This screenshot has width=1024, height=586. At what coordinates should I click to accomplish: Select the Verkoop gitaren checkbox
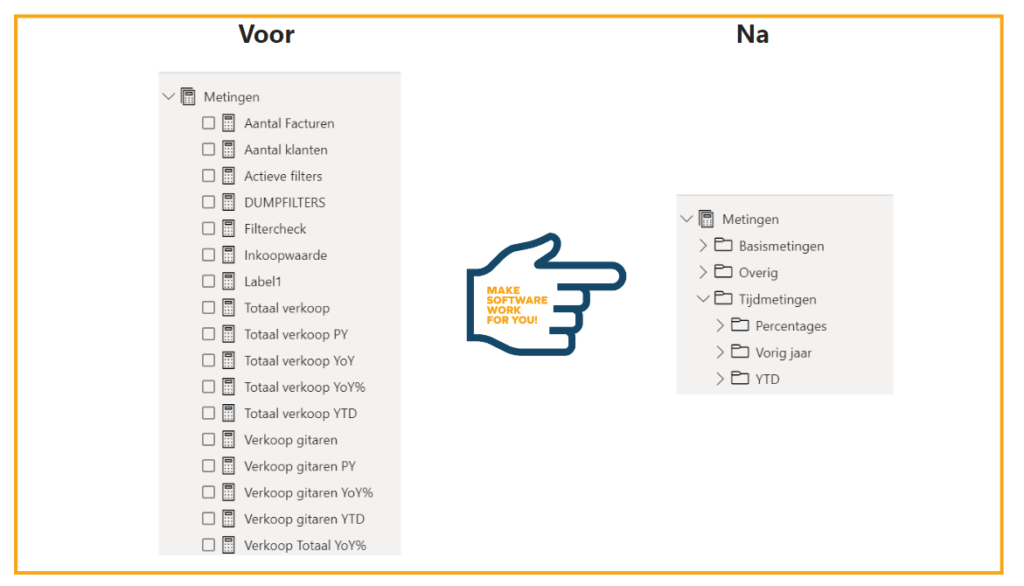pos(208,440)
